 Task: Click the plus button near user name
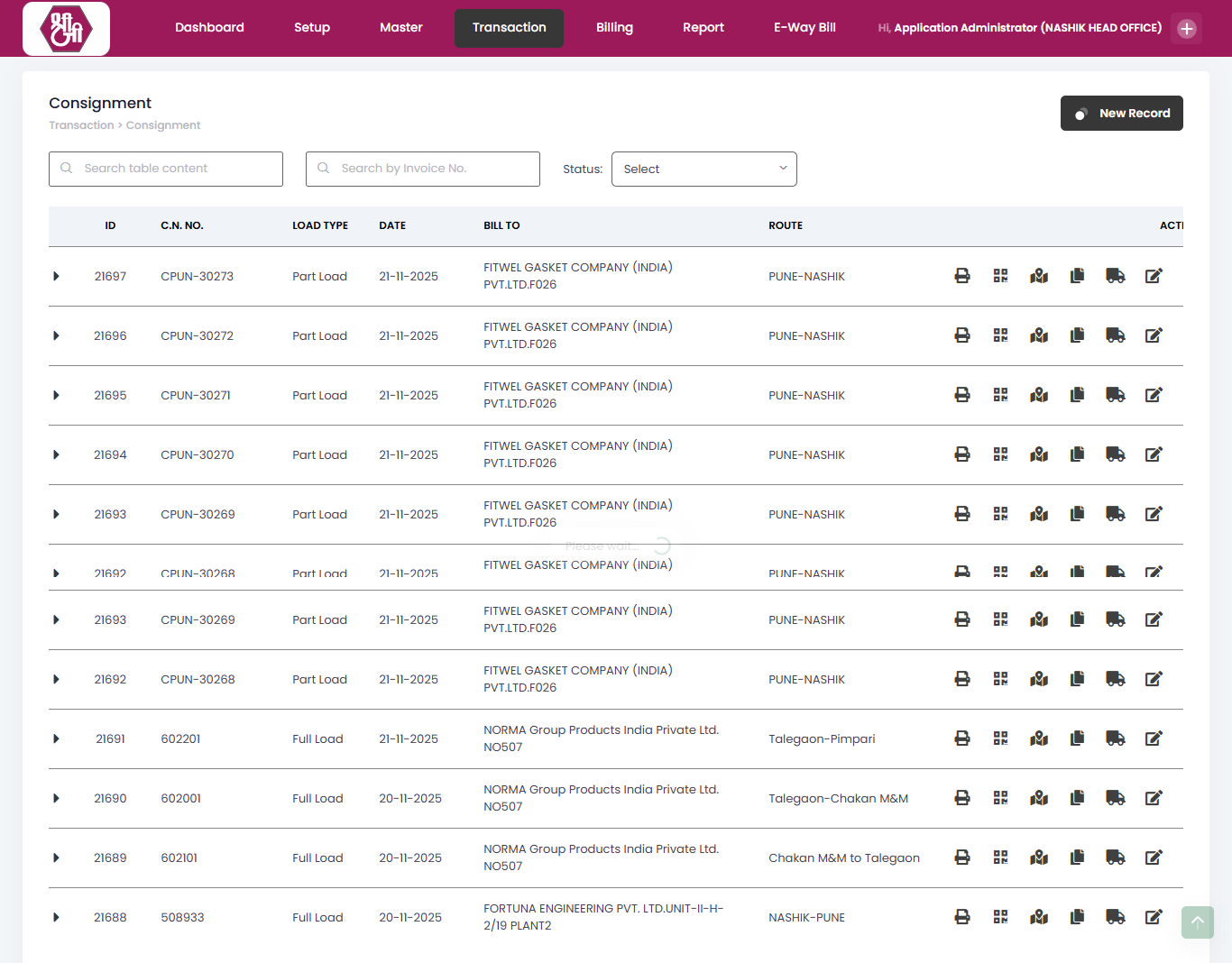pyautogui.click(x=1186, y=28)
